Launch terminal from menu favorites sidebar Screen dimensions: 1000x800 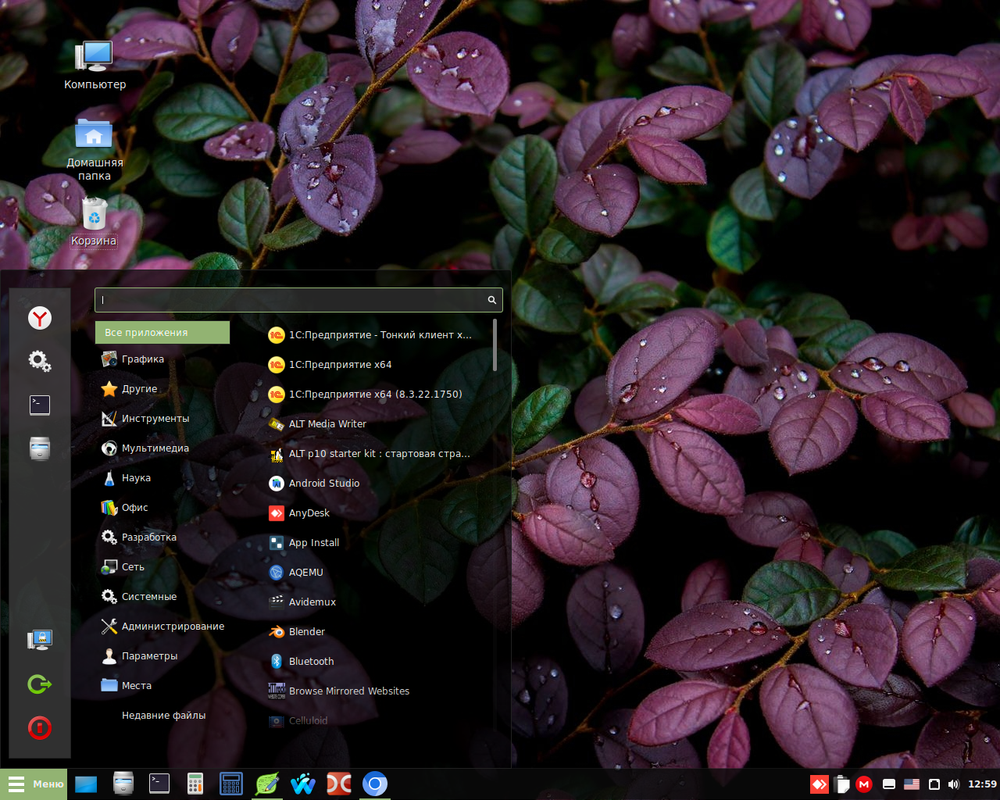point(40,404)
